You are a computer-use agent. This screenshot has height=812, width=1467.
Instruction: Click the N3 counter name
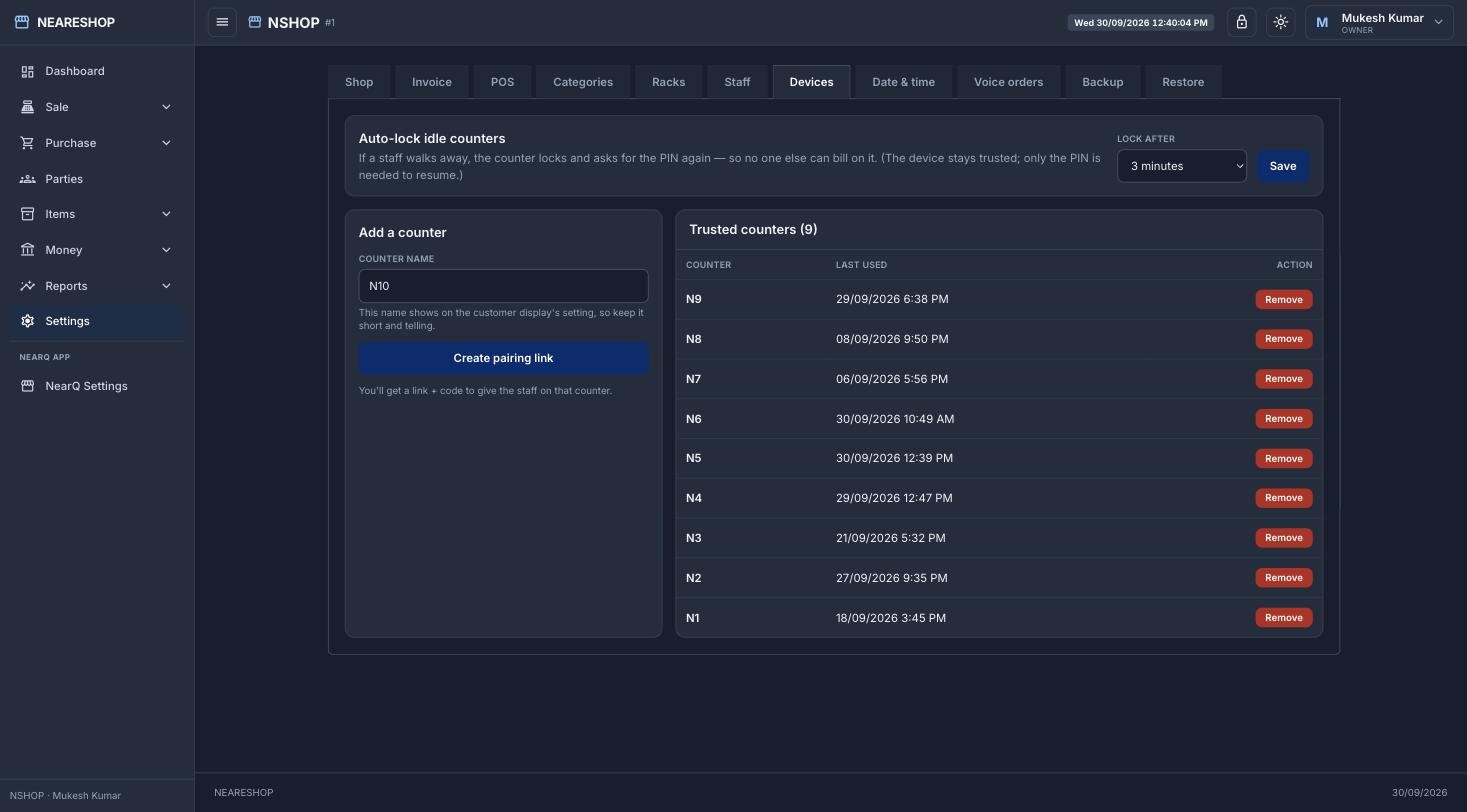[x=693, y=538]
